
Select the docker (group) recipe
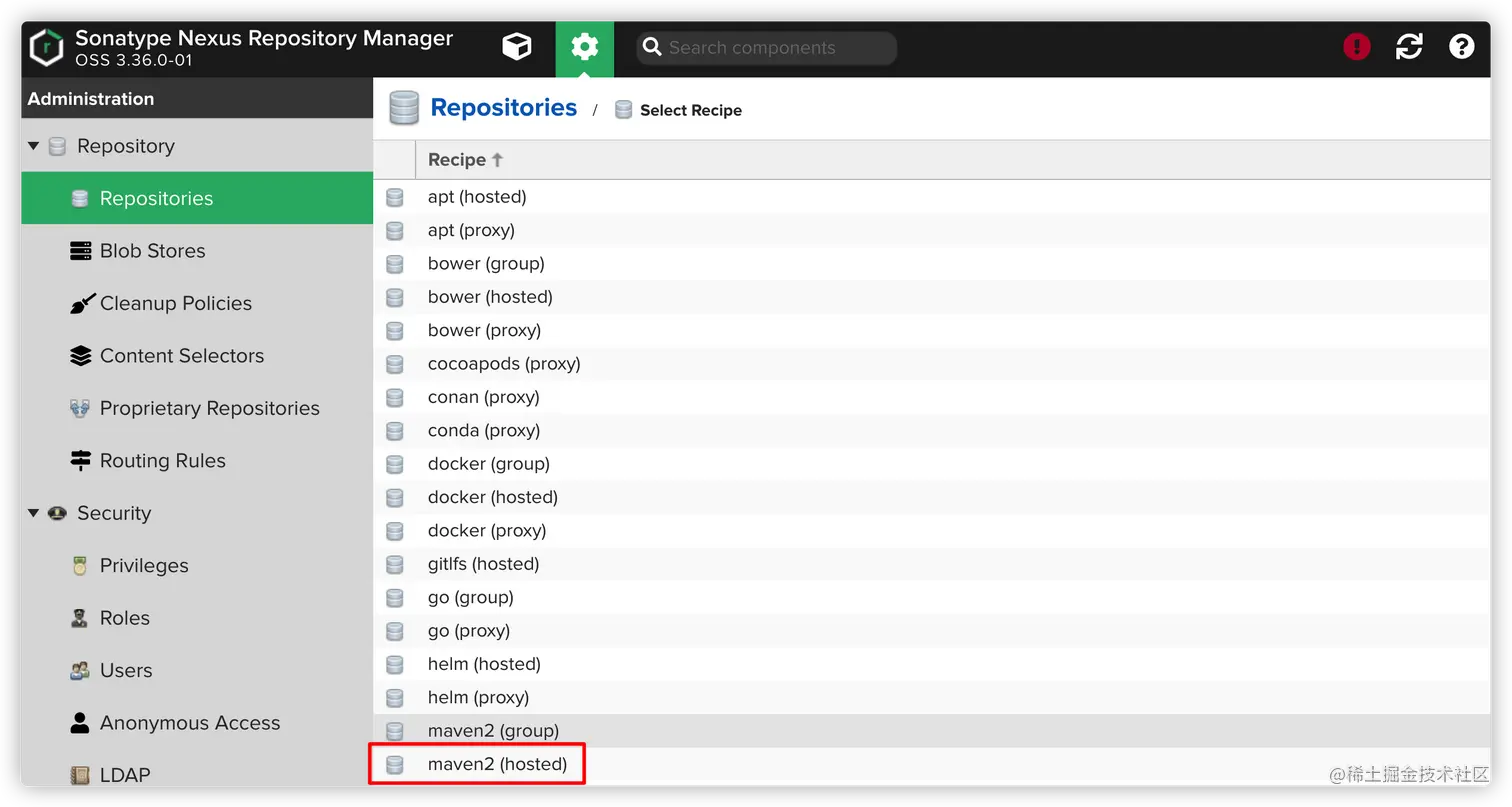point(932,464)
